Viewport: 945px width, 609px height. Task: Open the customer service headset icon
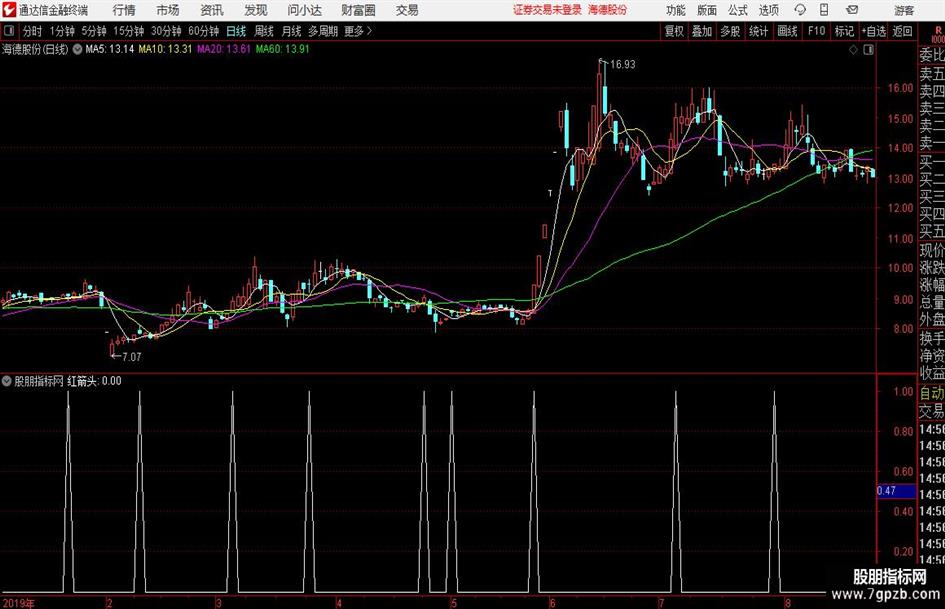coord(800,10)
